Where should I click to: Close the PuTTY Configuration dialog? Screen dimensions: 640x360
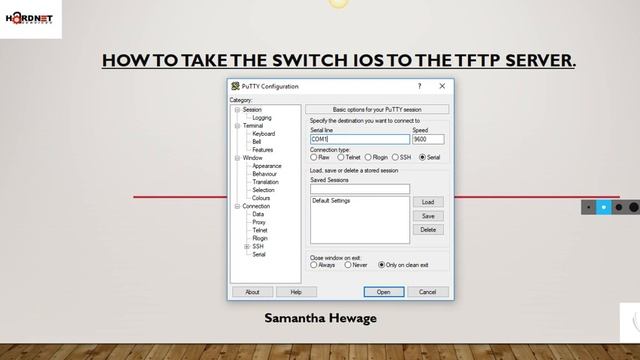tap(442, 86)
